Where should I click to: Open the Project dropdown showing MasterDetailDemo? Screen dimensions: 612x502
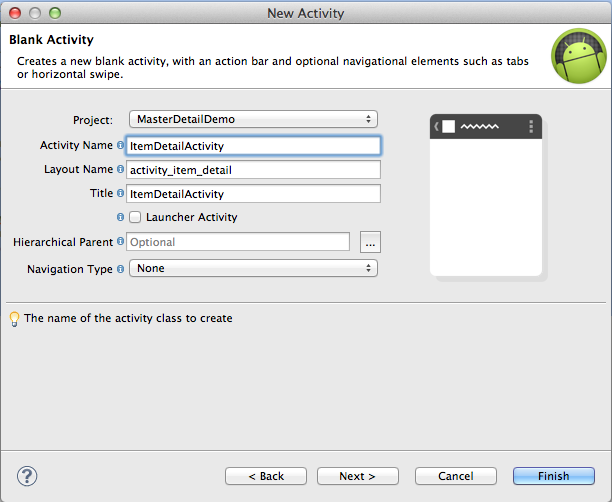253,119
